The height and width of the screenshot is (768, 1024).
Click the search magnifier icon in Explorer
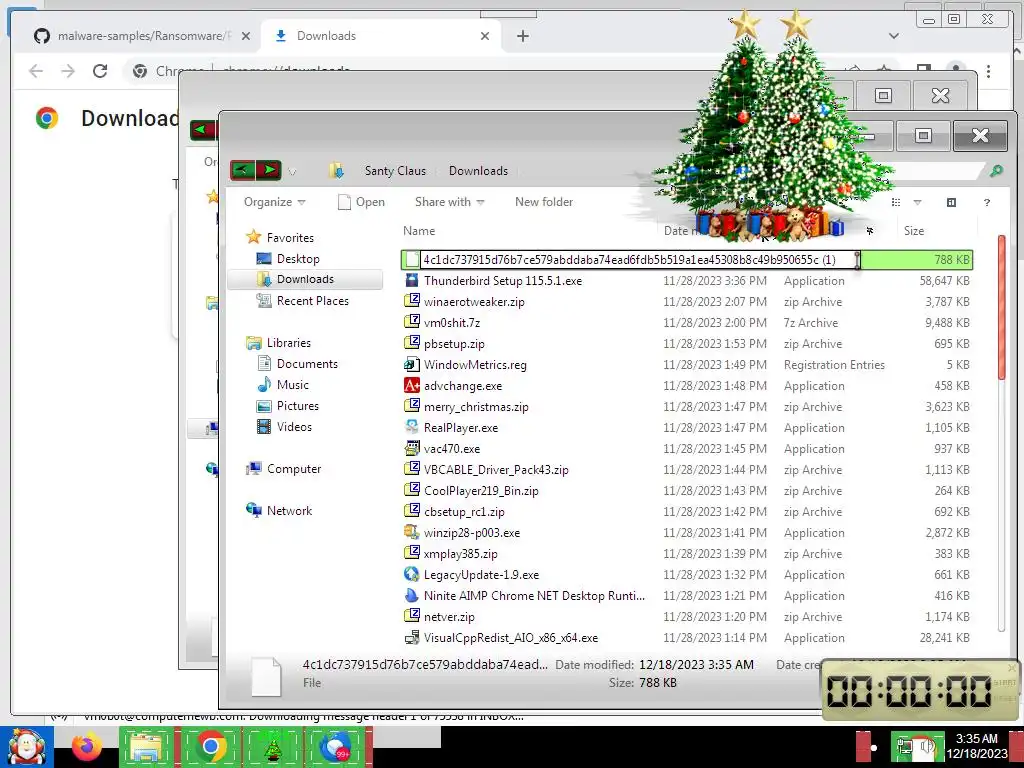(996, 170)
